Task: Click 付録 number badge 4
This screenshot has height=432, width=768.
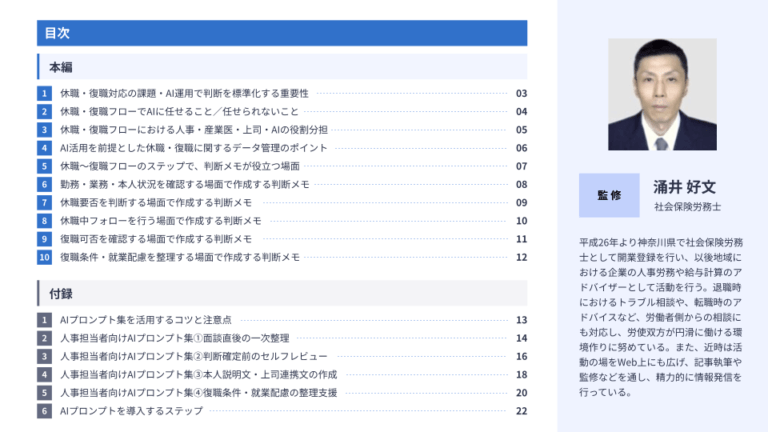Action: [x=44, y=374]
